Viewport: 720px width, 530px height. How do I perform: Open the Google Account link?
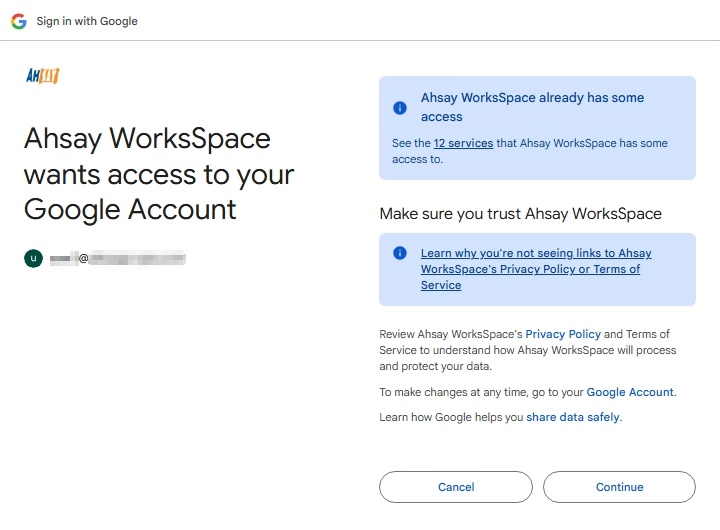coord(630,392)
